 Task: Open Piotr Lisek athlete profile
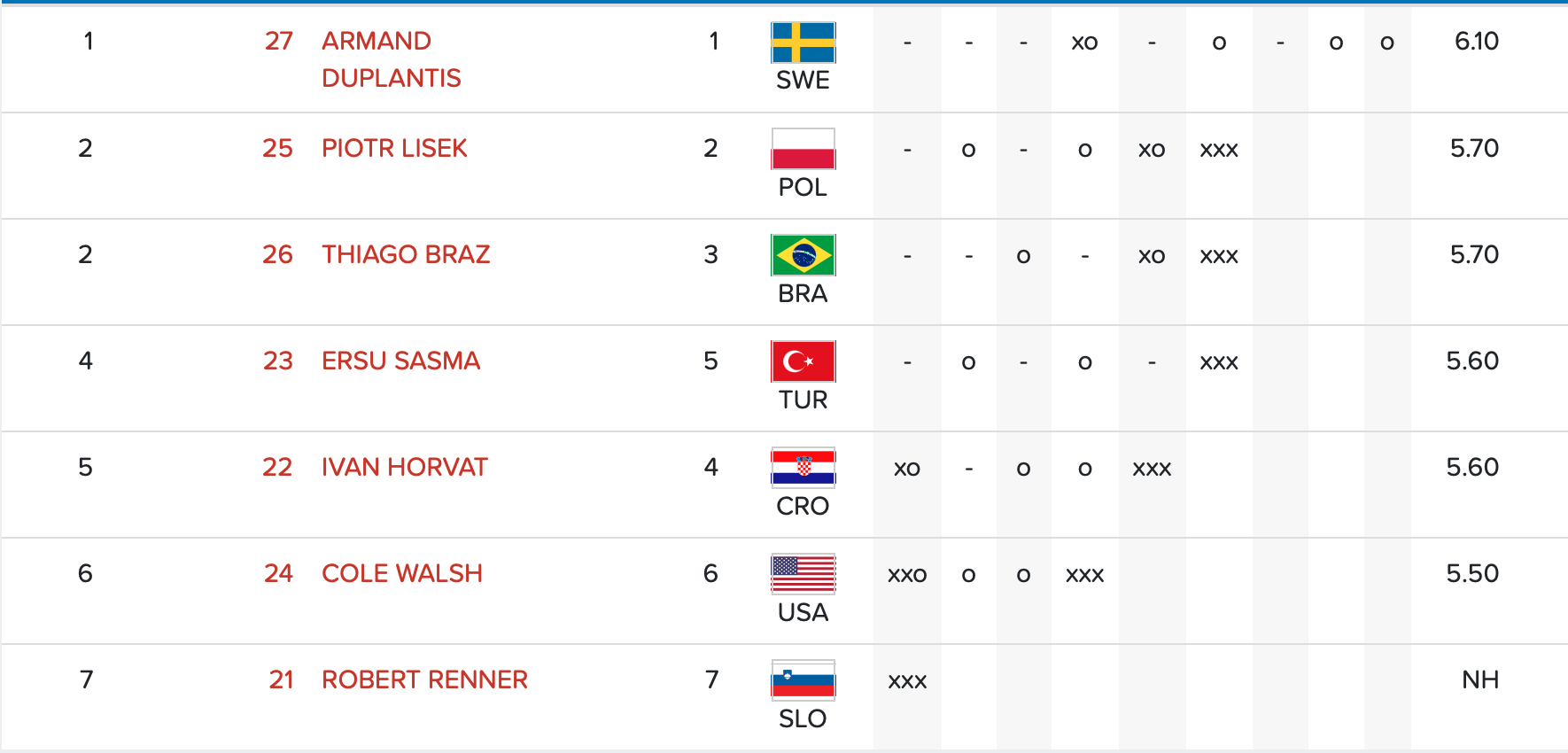pos(394,148)
